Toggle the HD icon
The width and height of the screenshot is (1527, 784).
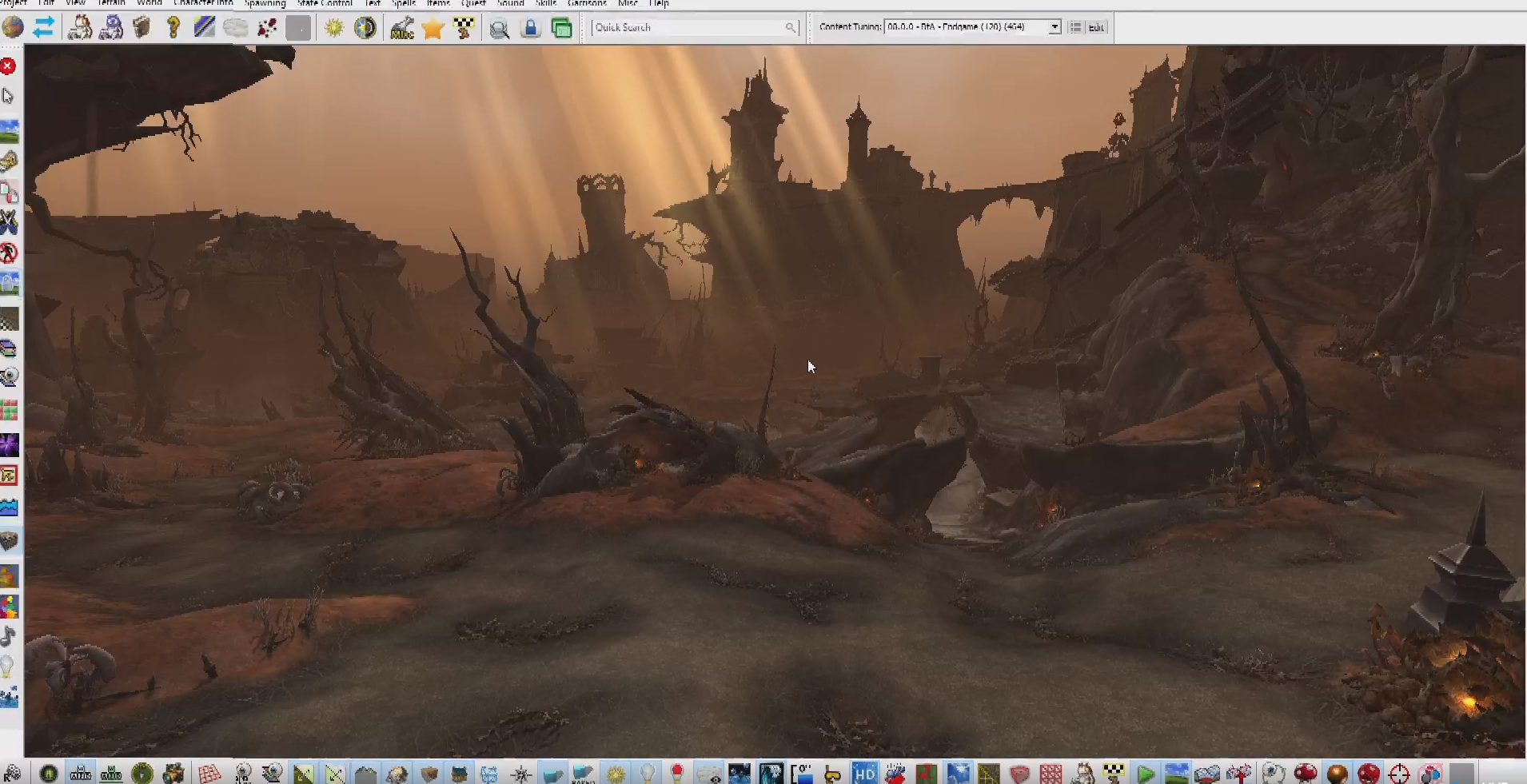point(864,774)
